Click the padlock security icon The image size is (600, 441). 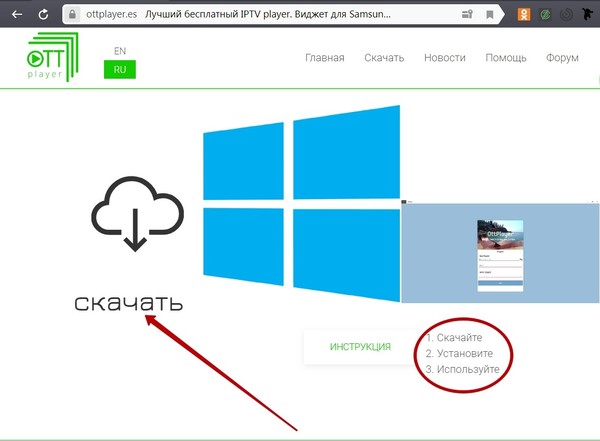pos(72,15)
